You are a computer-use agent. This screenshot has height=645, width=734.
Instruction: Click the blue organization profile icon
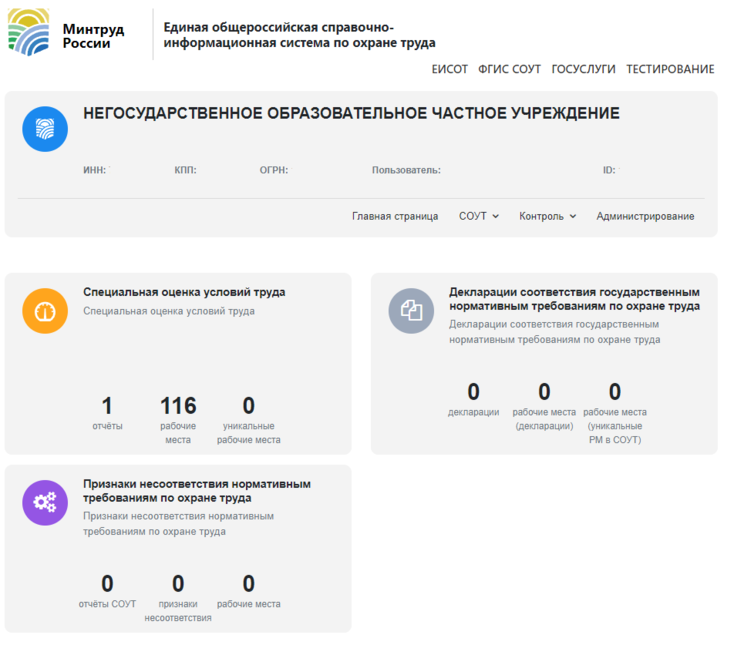(x=45, y=129)
